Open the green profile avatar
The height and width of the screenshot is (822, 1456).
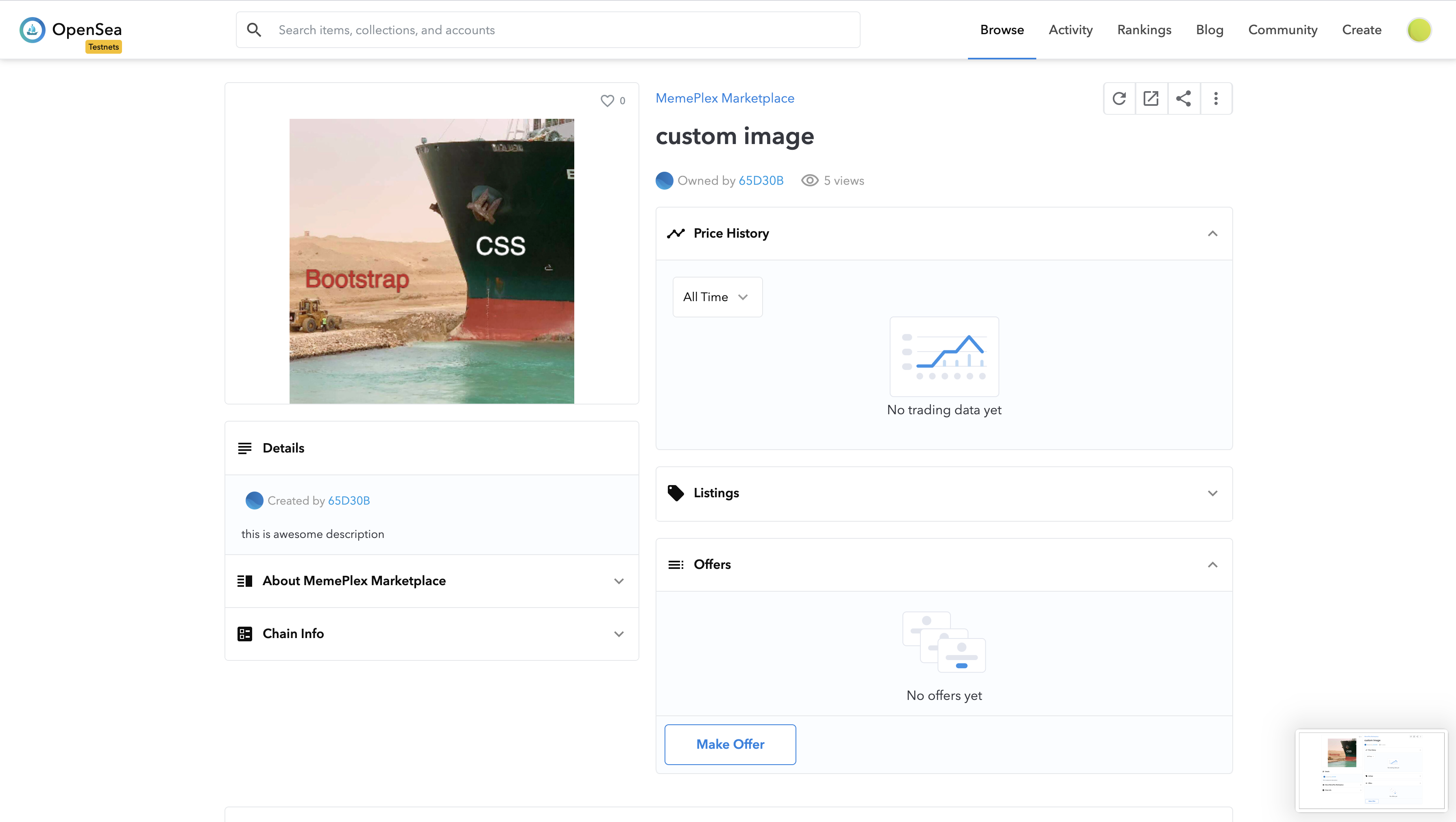pos(1419,30)
